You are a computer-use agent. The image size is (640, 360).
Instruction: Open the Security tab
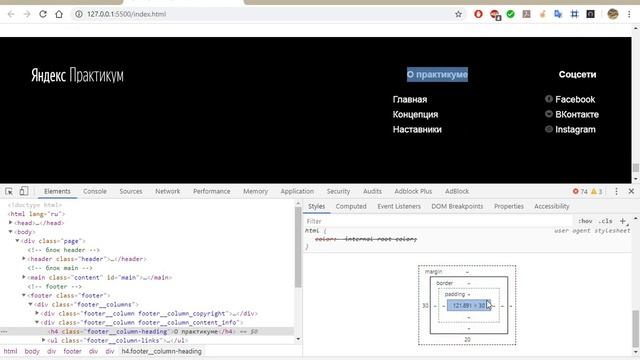pos(338,191)
